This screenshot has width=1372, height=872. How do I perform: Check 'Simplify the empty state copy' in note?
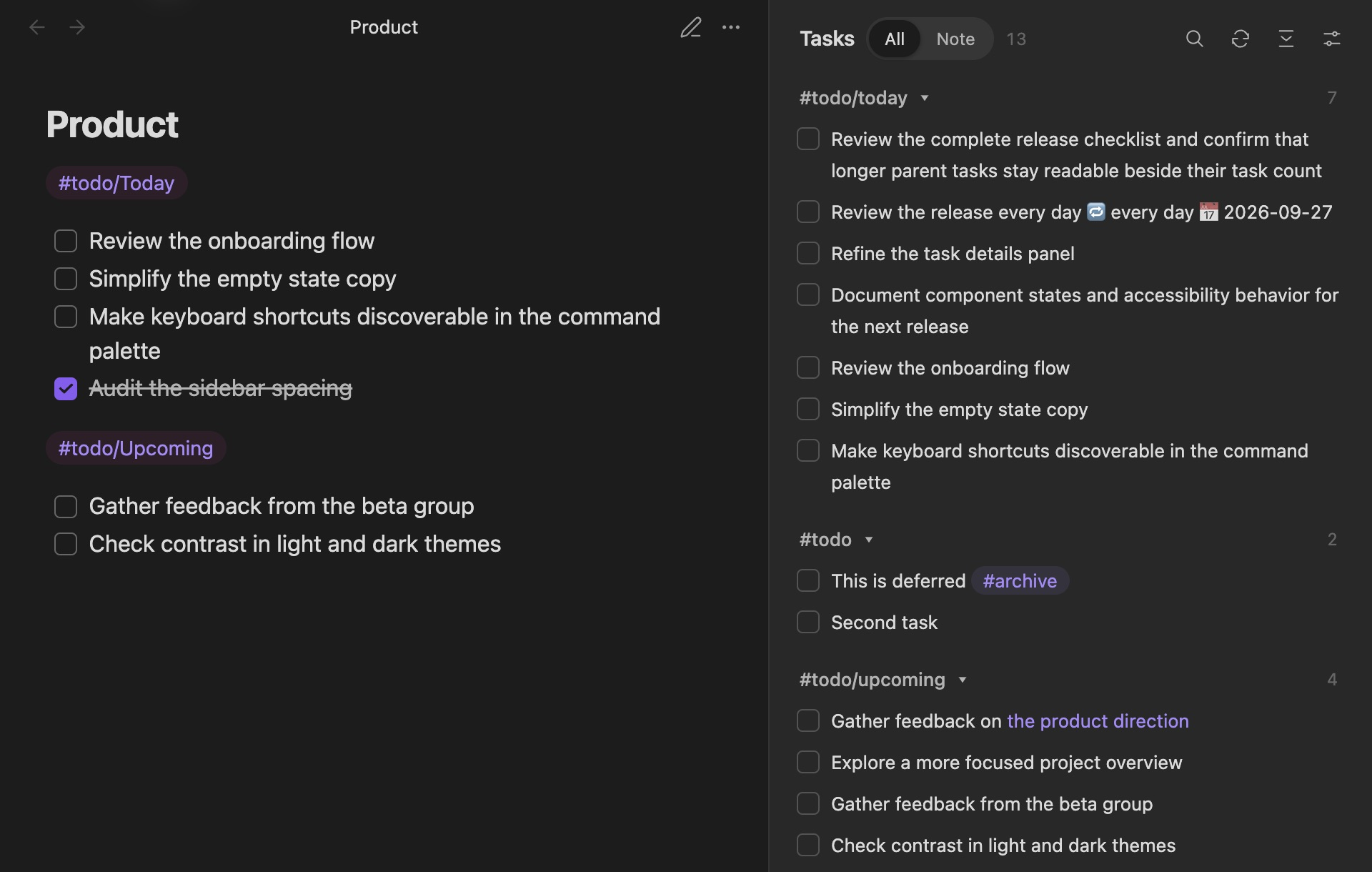66,279
